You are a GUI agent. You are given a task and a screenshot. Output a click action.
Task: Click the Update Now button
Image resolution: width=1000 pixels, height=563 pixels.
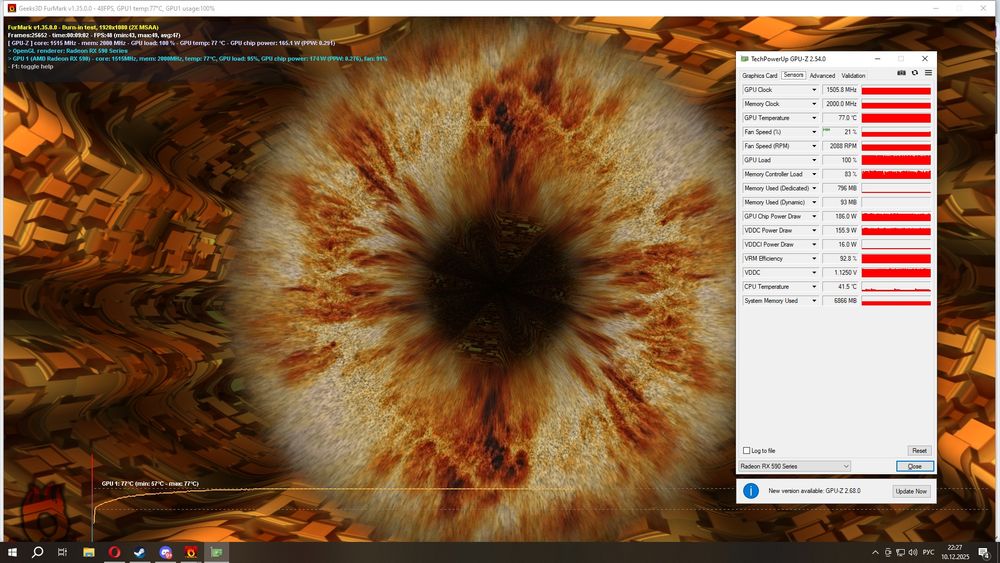910,491
